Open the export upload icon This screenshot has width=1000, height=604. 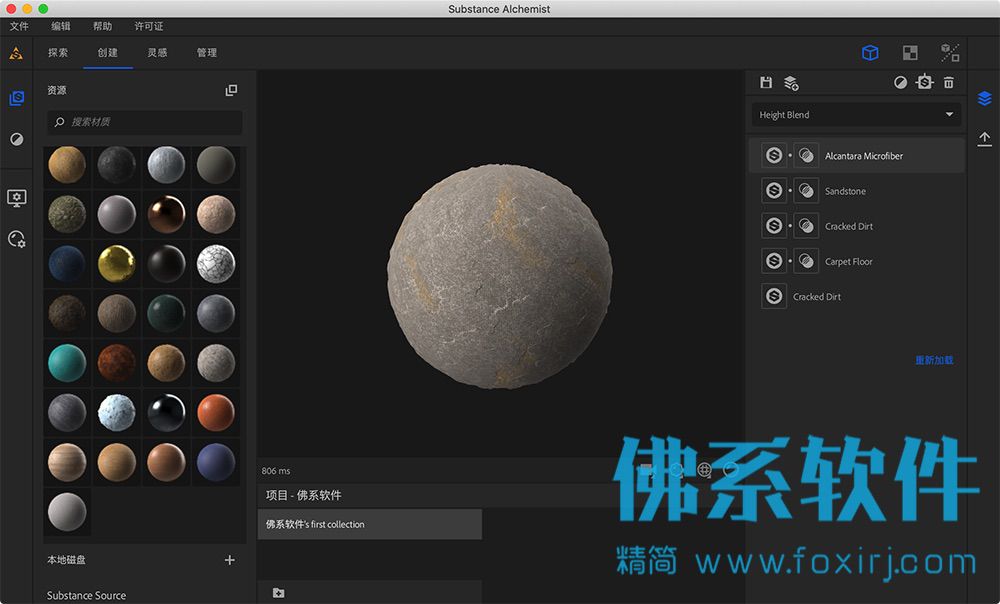pos(984,139)
